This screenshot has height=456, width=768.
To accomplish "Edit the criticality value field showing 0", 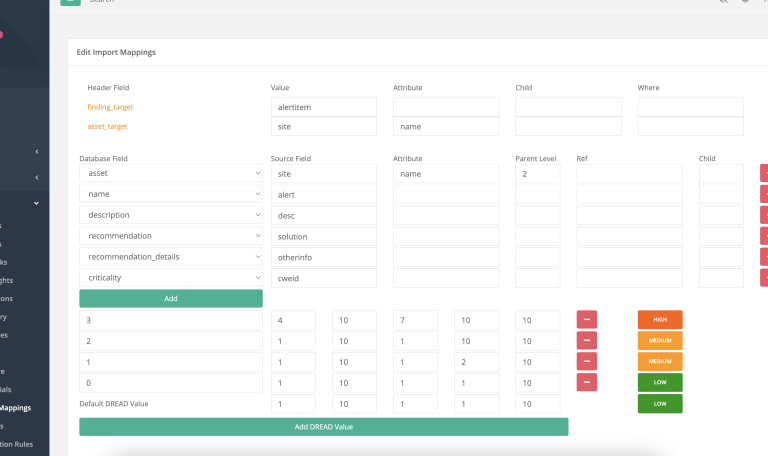I will tap(171, 383).
